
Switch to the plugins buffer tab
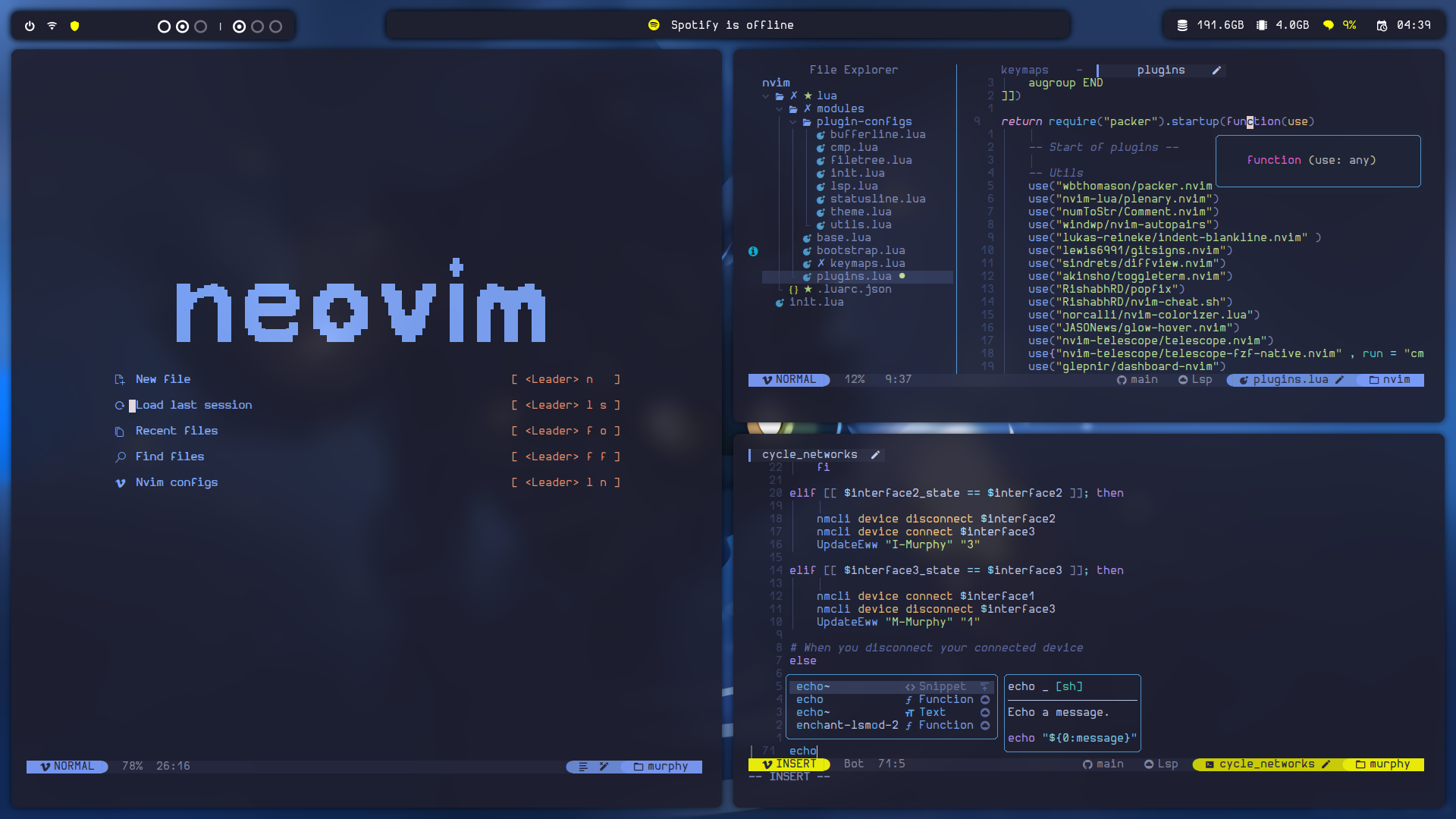coord(1160,70)
